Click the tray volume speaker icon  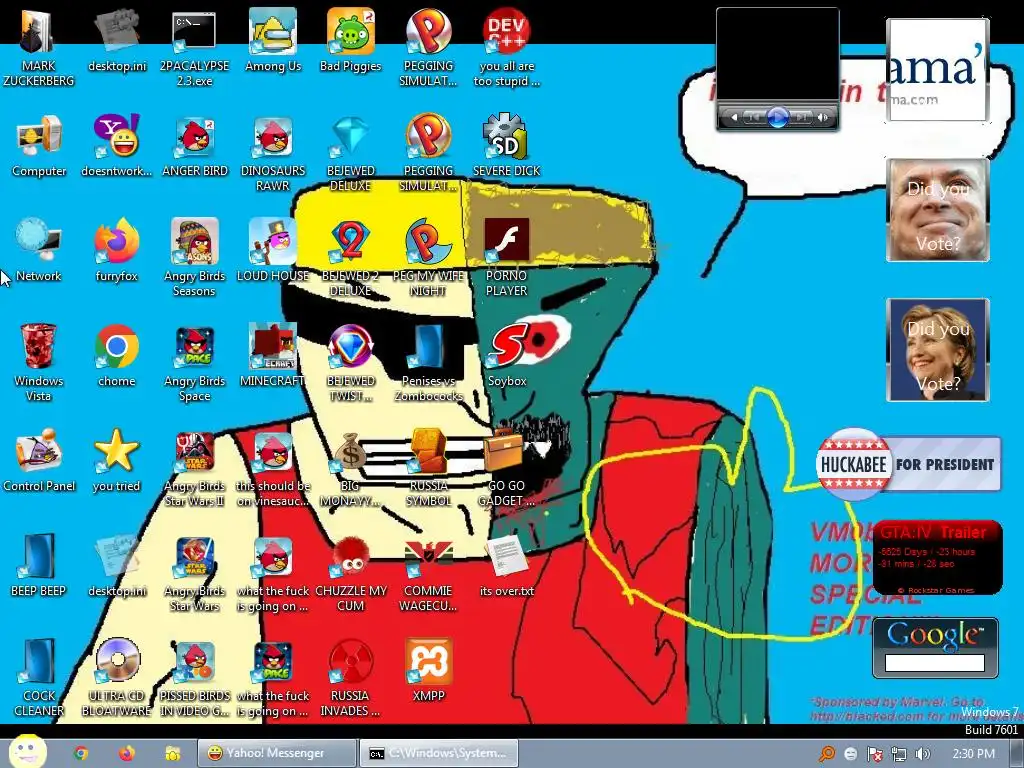pyautogui.click(x=922, y=754)
